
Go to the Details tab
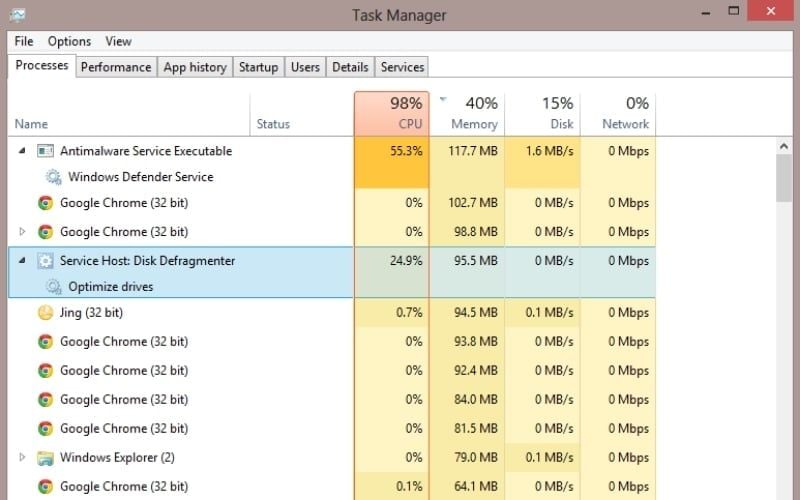(x=350, y=67)
